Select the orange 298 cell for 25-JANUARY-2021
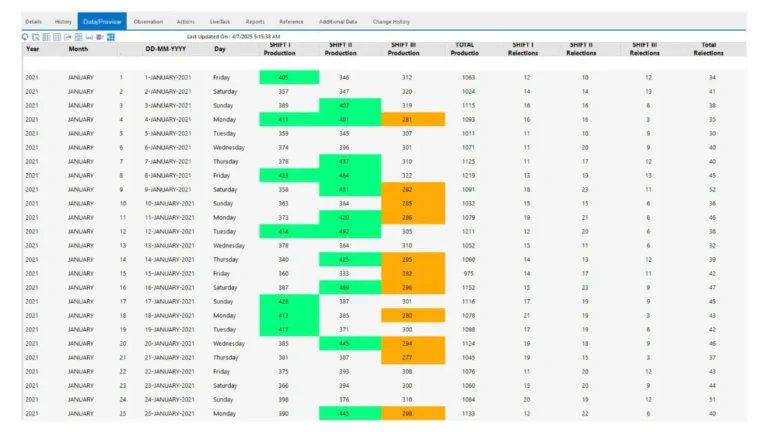 [x=413, y=414]
